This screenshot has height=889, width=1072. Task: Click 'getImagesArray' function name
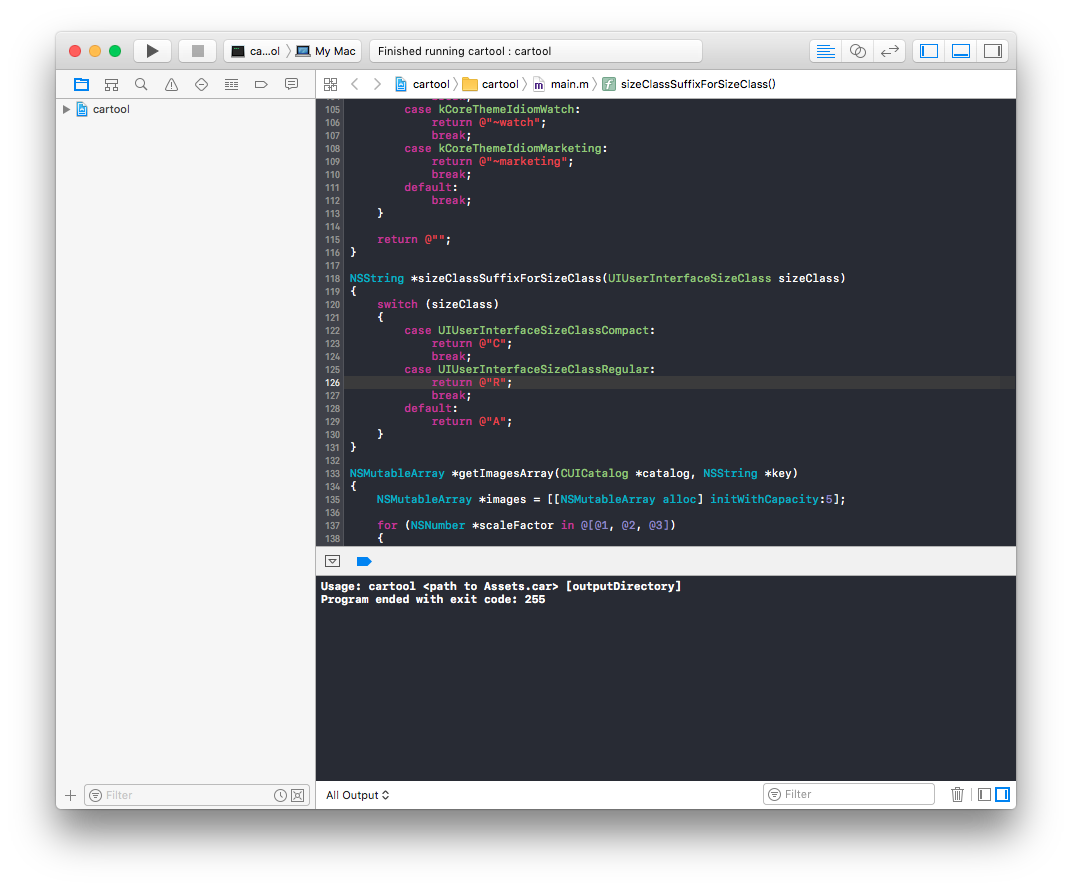506,474
